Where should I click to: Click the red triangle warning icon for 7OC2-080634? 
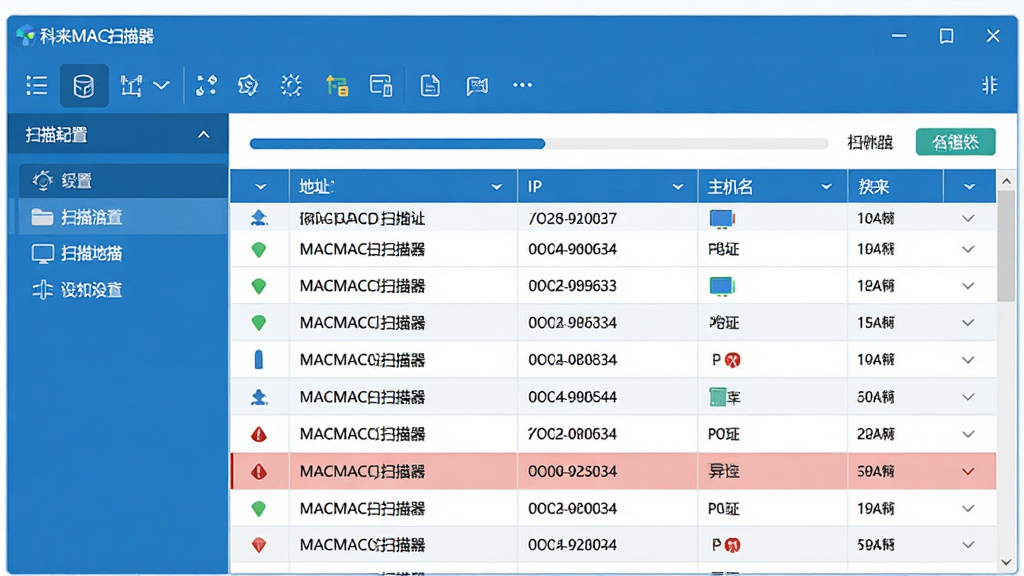[259, 434]
